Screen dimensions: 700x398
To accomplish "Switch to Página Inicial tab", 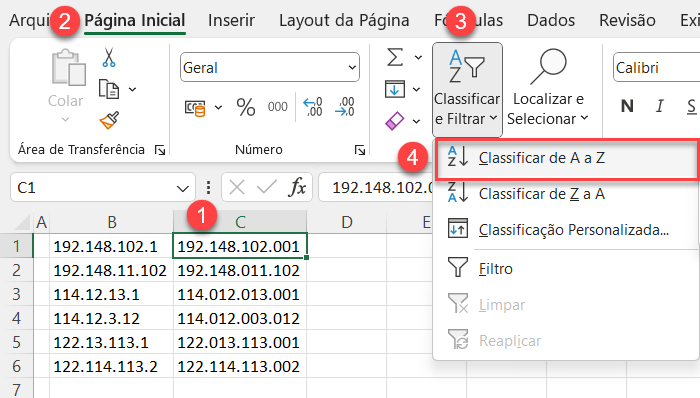I will click(135, 21).
